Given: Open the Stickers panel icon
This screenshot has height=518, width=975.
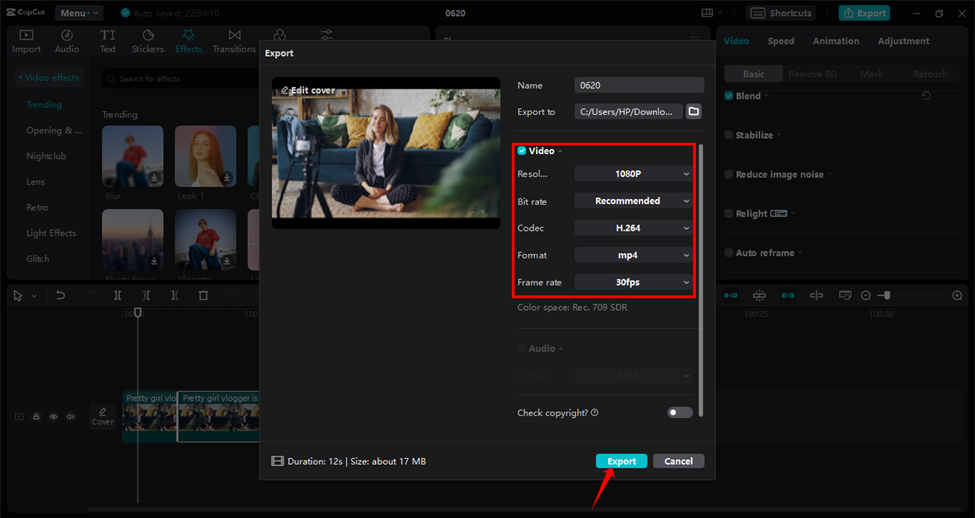Looking at the screenshot, I should (x=148, y=35).
